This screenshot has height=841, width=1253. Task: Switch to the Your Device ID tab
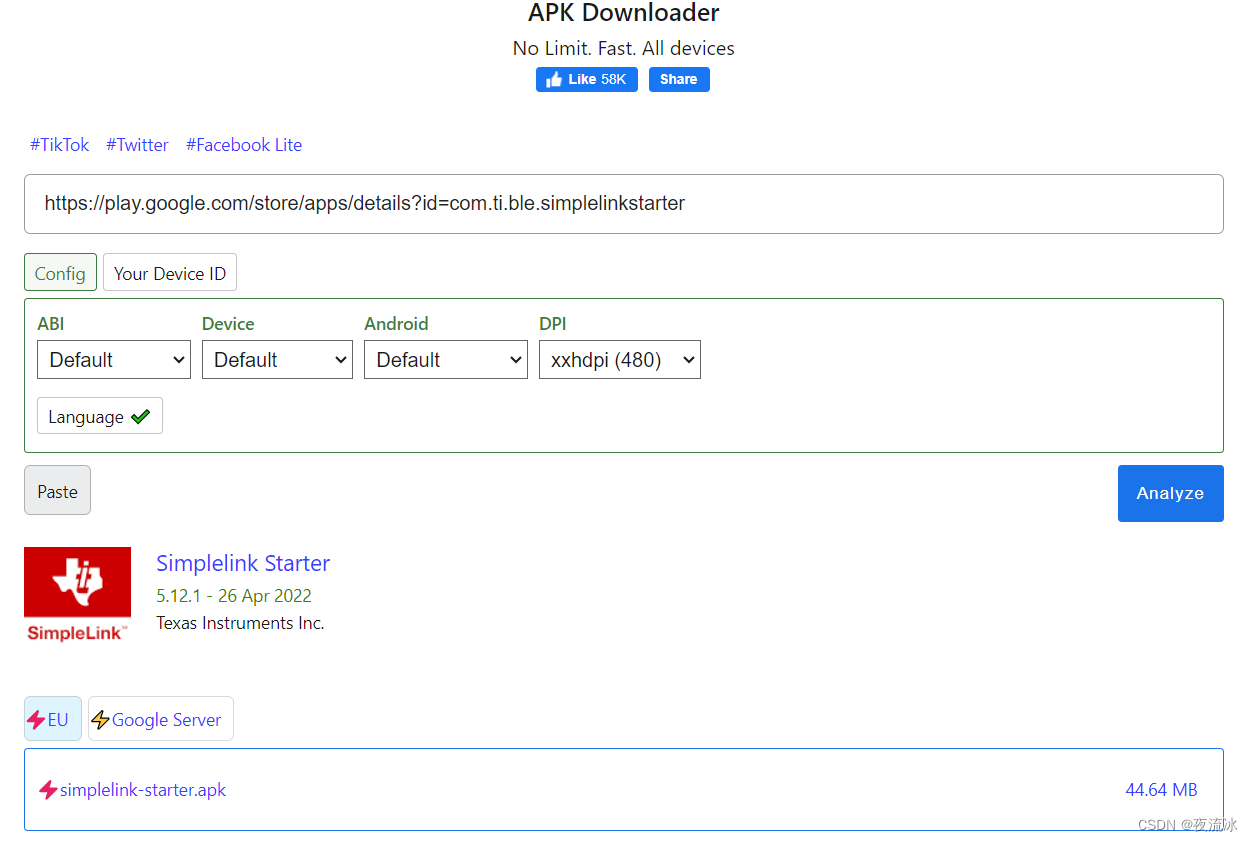(170, 273)
